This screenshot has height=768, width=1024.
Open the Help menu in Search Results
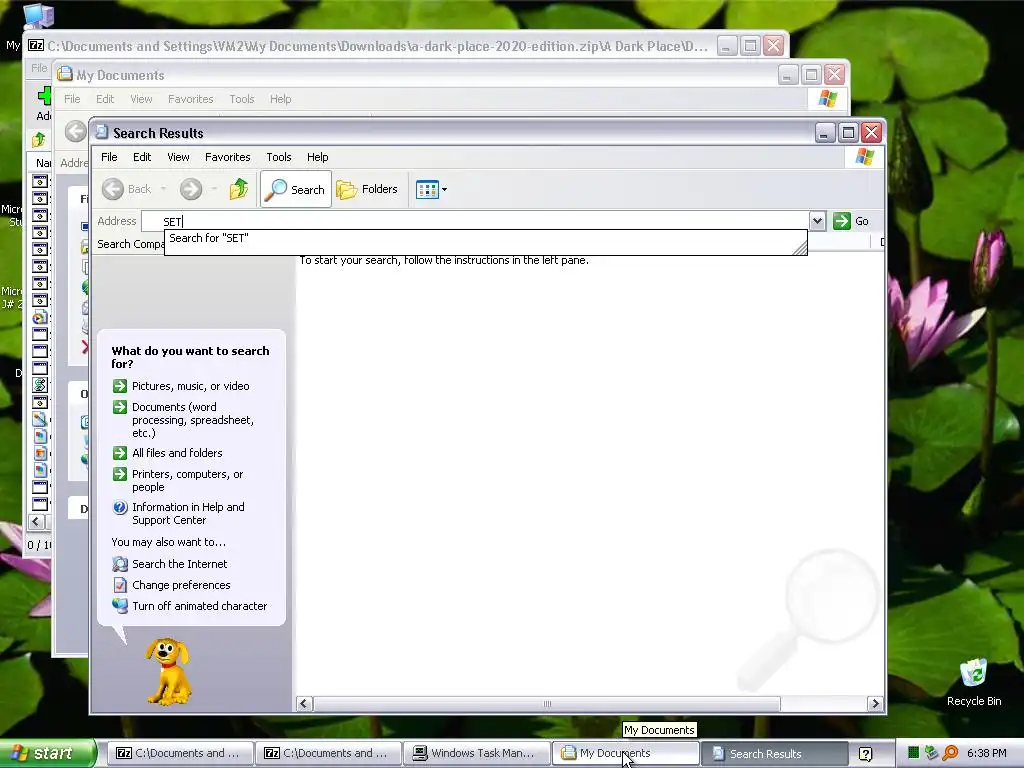pos(317,157)
